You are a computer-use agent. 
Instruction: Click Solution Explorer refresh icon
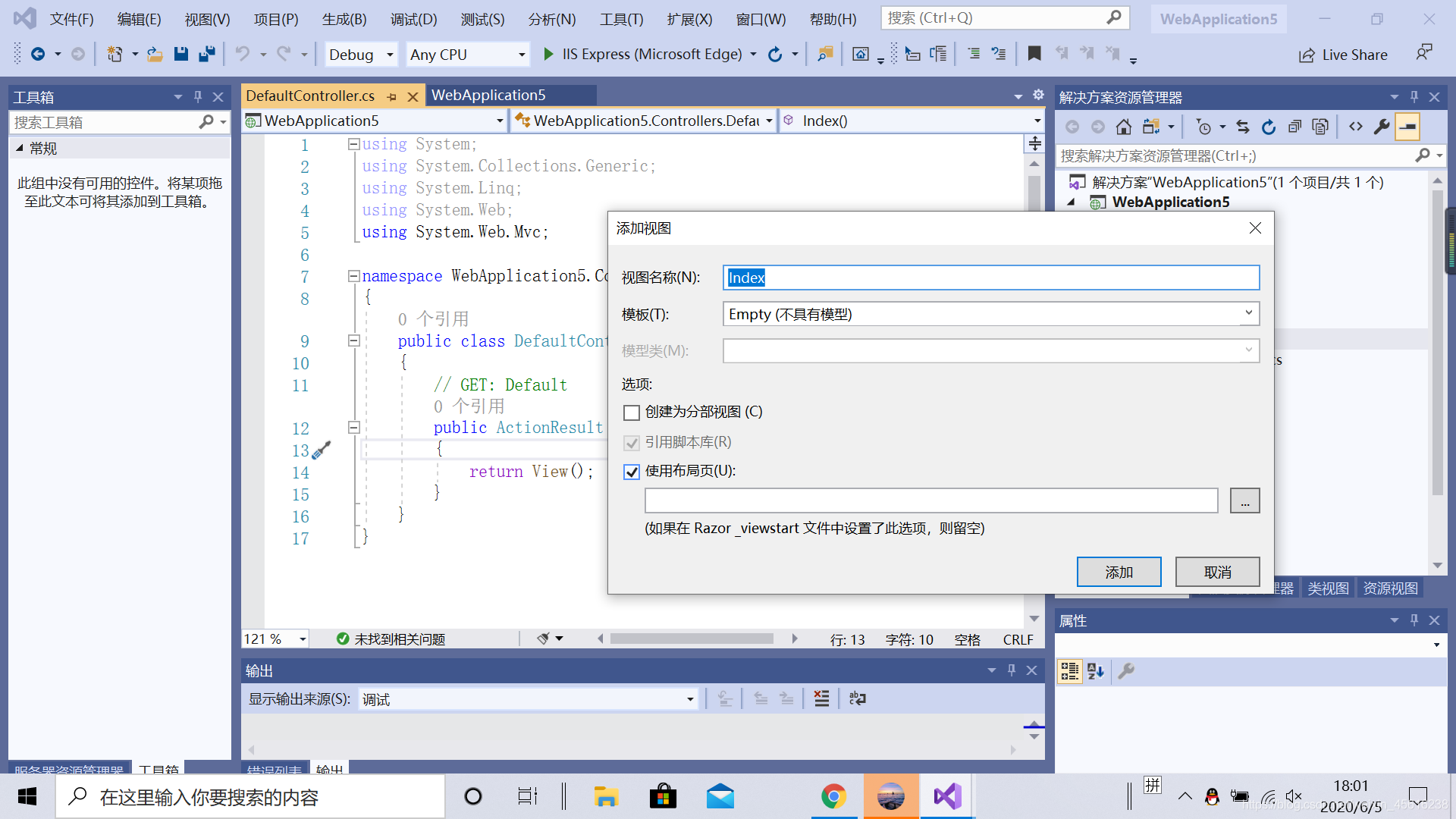click(1268, 127)
